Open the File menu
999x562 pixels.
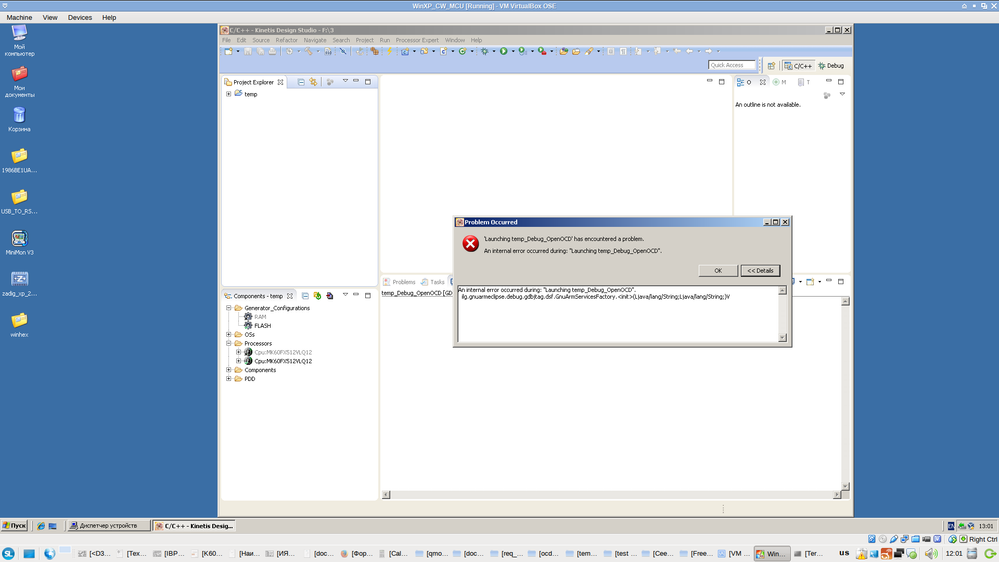coord(226,40)
